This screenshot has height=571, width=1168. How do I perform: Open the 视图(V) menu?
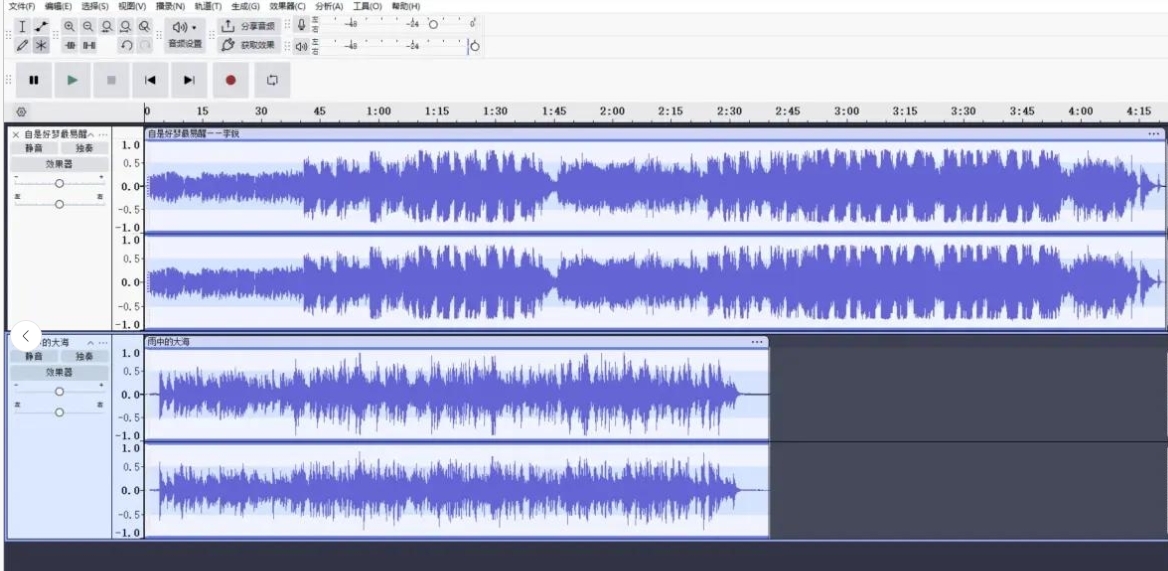tap(132, 6)
